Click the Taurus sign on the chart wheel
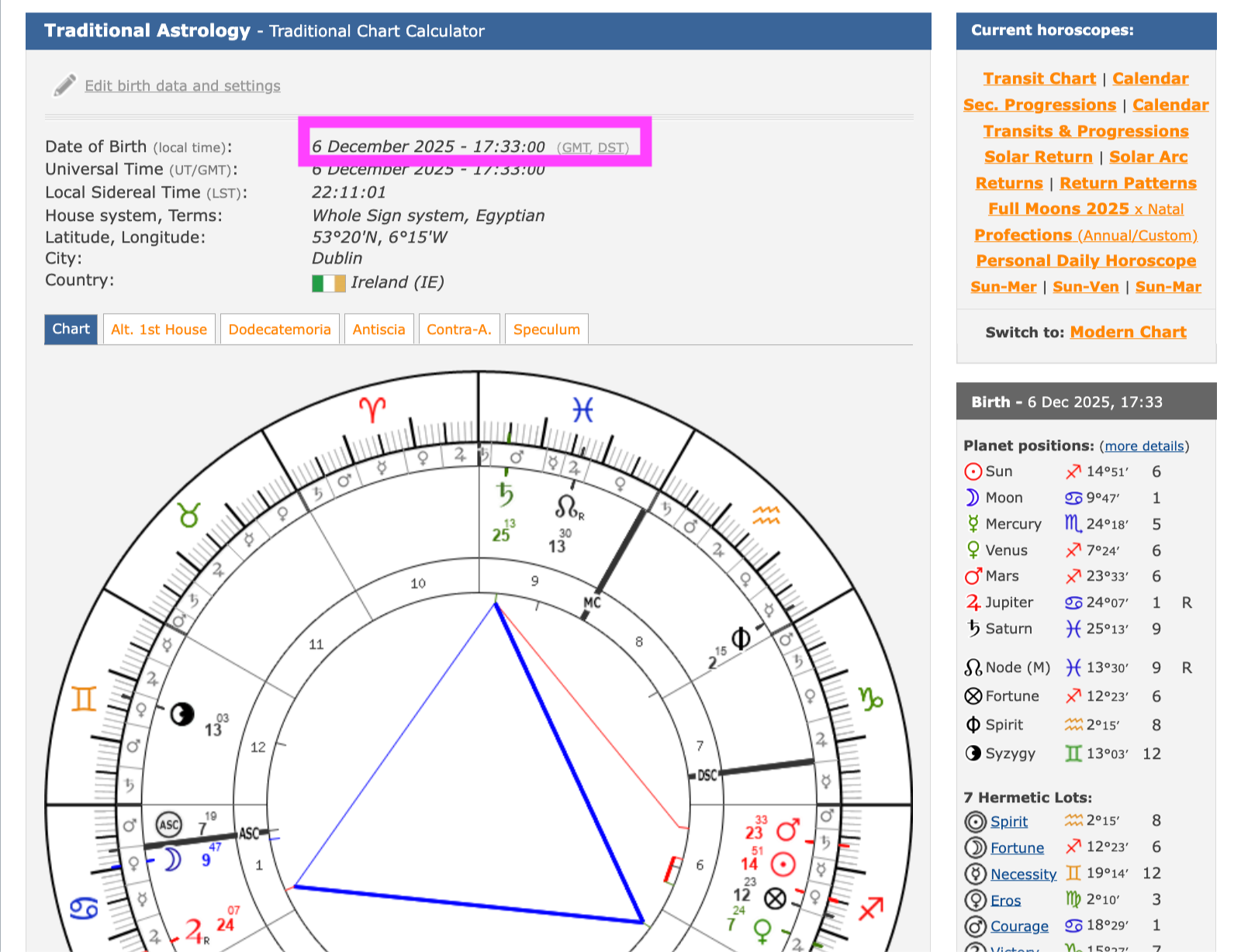This screenshot has height=952, width=1241. point(189,514)
